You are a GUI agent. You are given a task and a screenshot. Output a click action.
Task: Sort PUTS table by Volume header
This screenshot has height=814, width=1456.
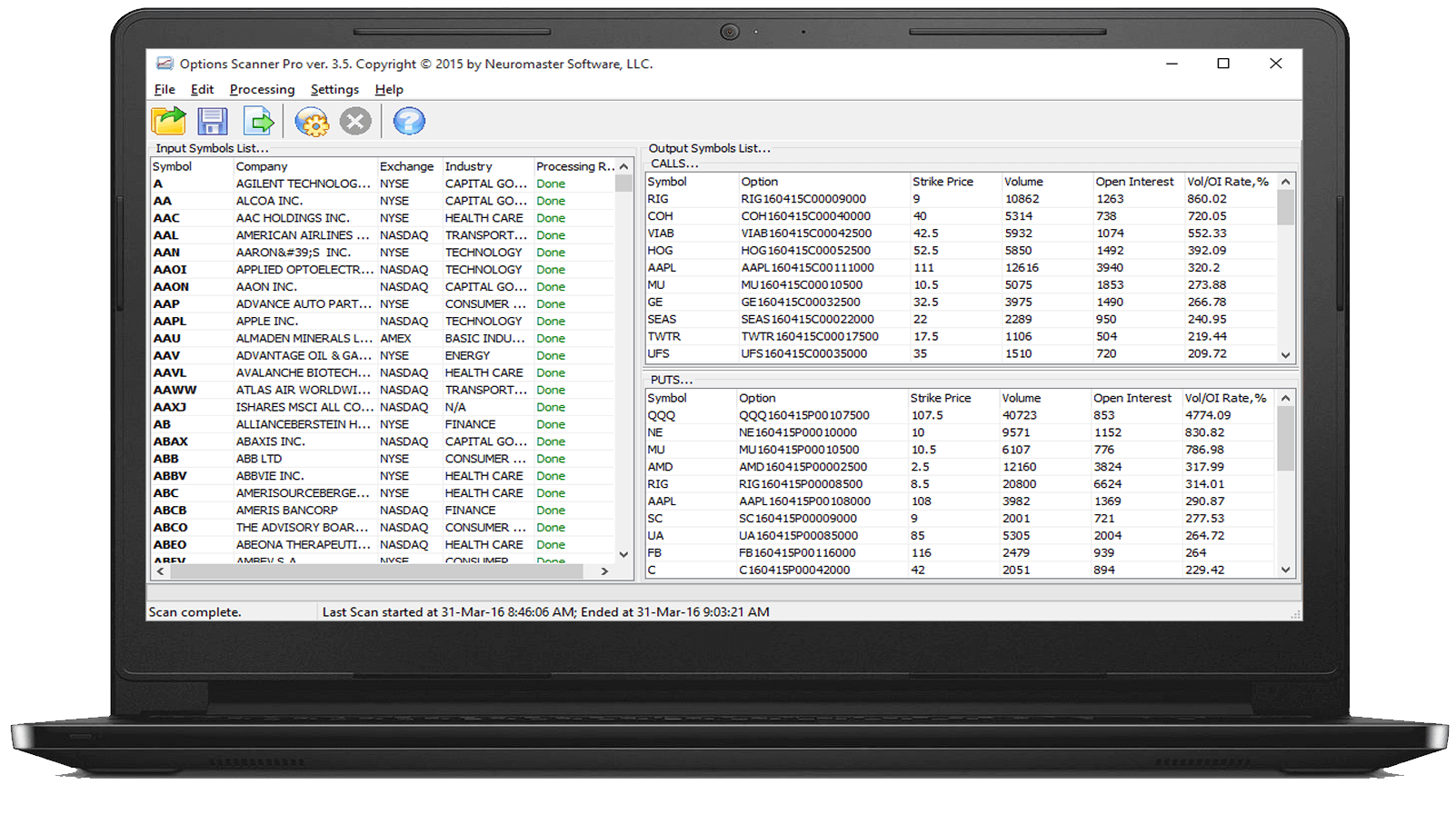click(1043, 398)
